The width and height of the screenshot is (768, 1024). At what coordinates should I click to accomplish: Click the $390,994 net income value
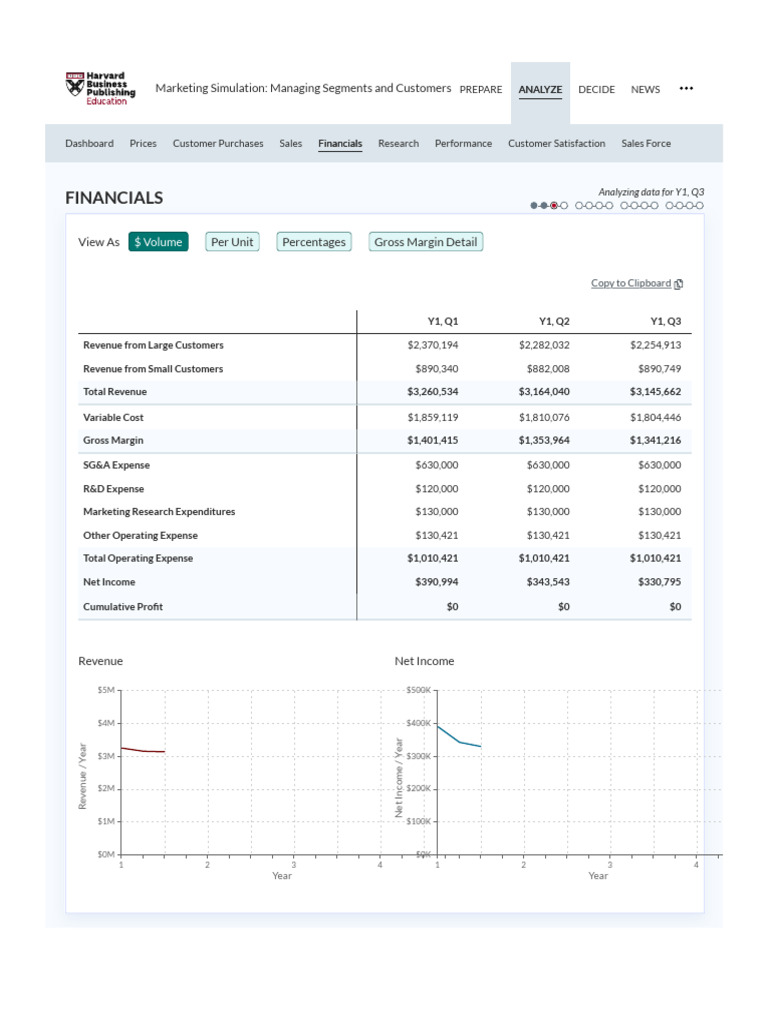click(x=437, y=582)
